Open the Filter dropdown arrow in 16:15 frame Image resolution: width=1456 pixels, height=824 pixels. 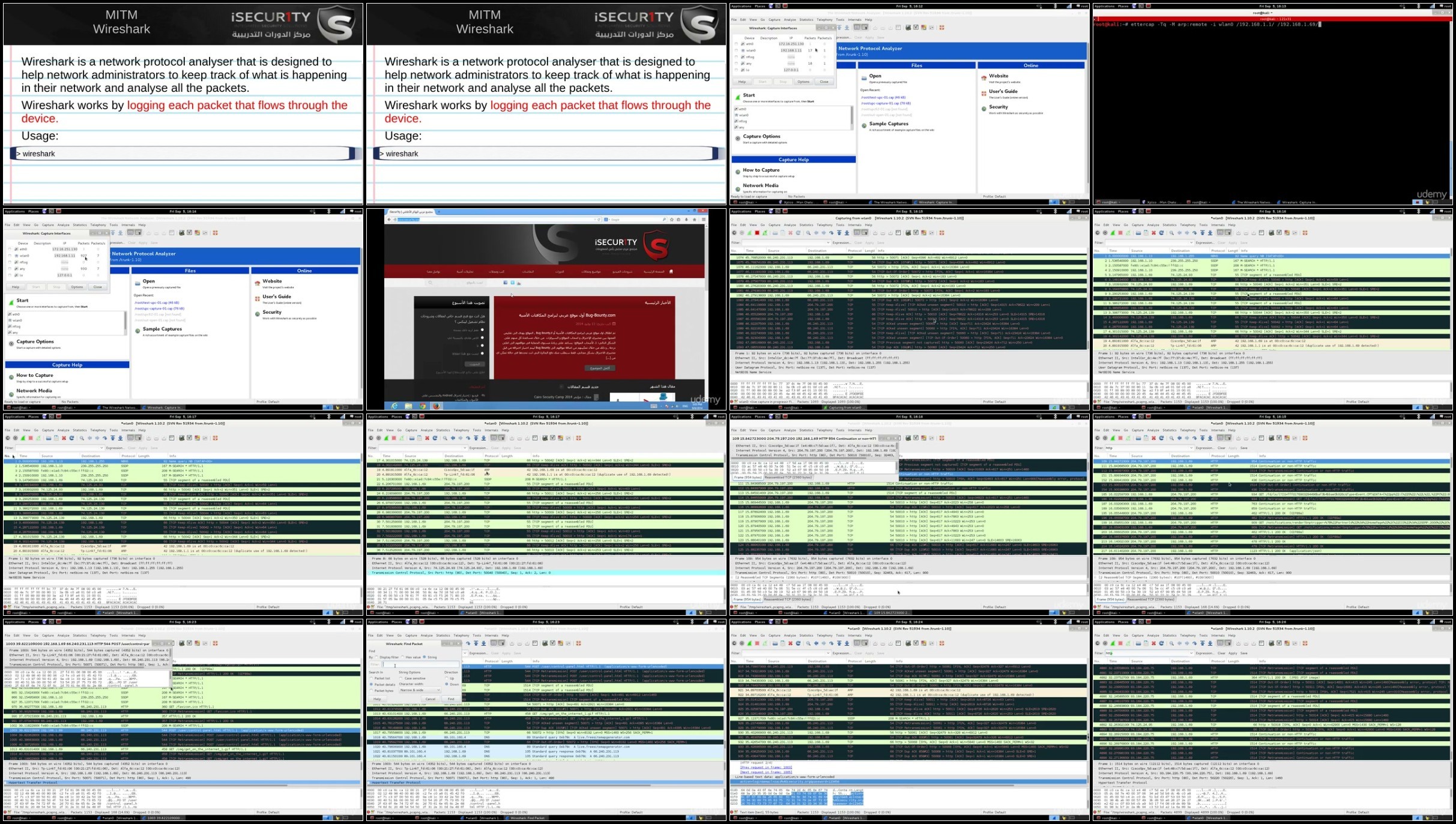pos(827,242)
